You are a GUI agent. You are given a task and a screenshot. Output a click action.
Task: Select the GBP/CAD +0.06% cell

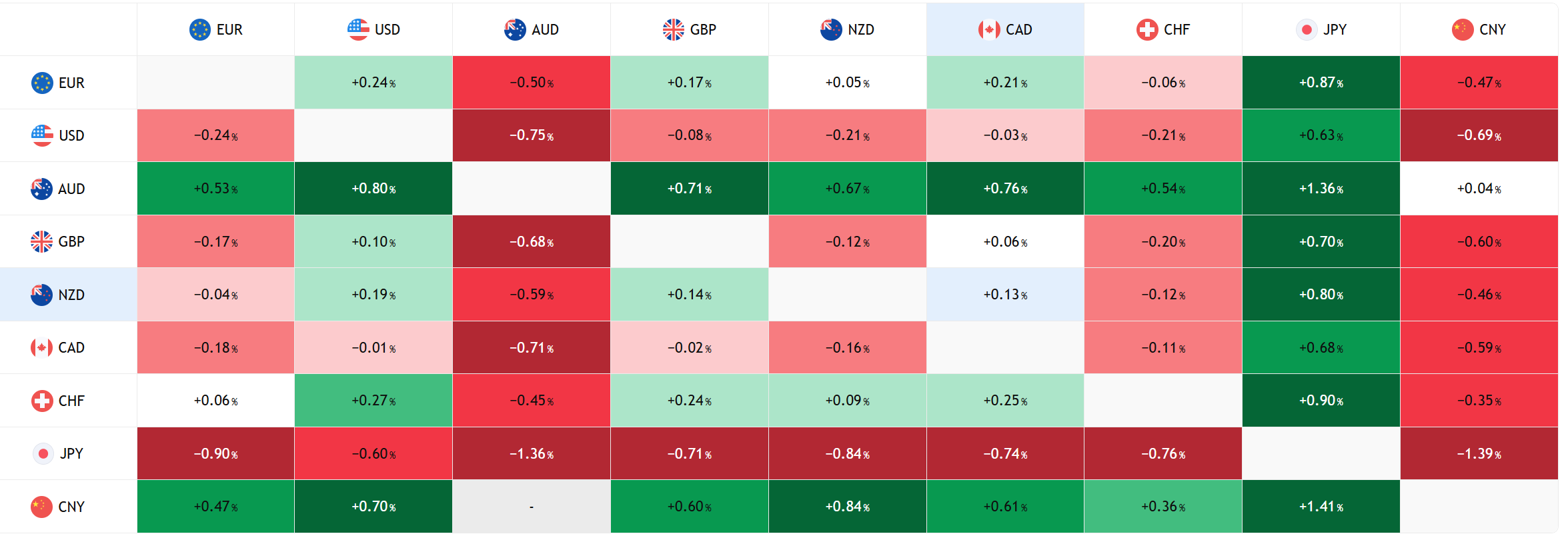coord(1005,241)
